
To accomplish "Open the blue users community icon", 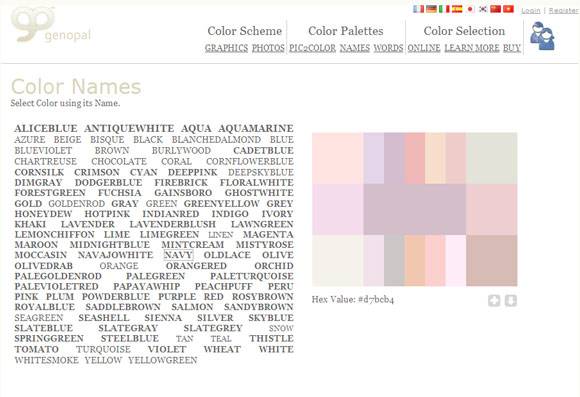I will coord(542,36).
